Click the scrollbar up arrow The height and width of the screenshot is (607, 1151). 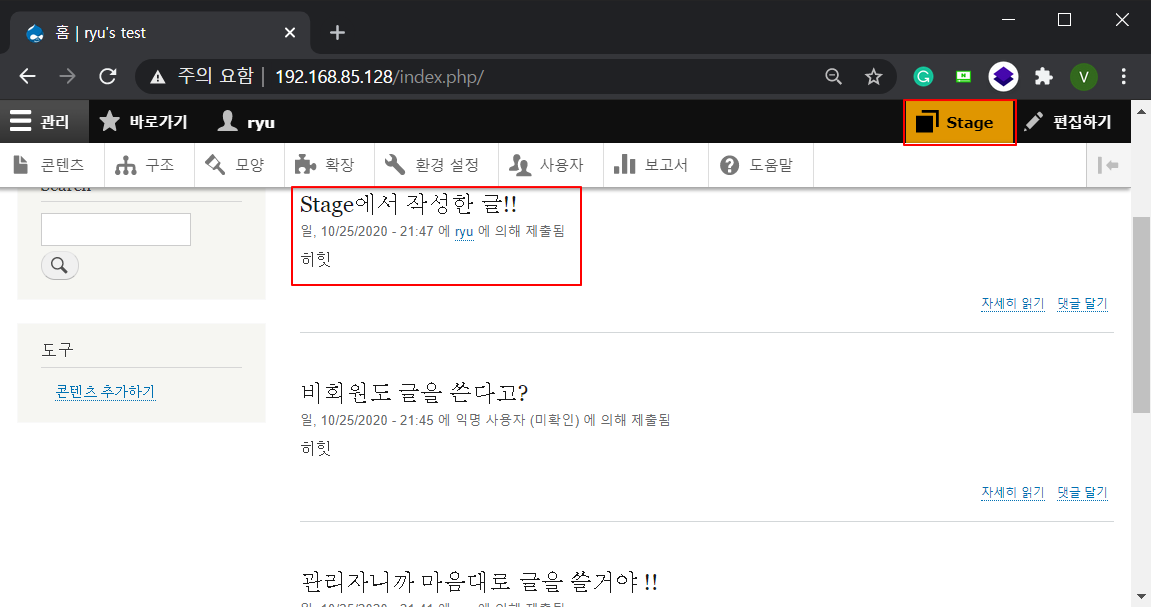point(1141,112)
